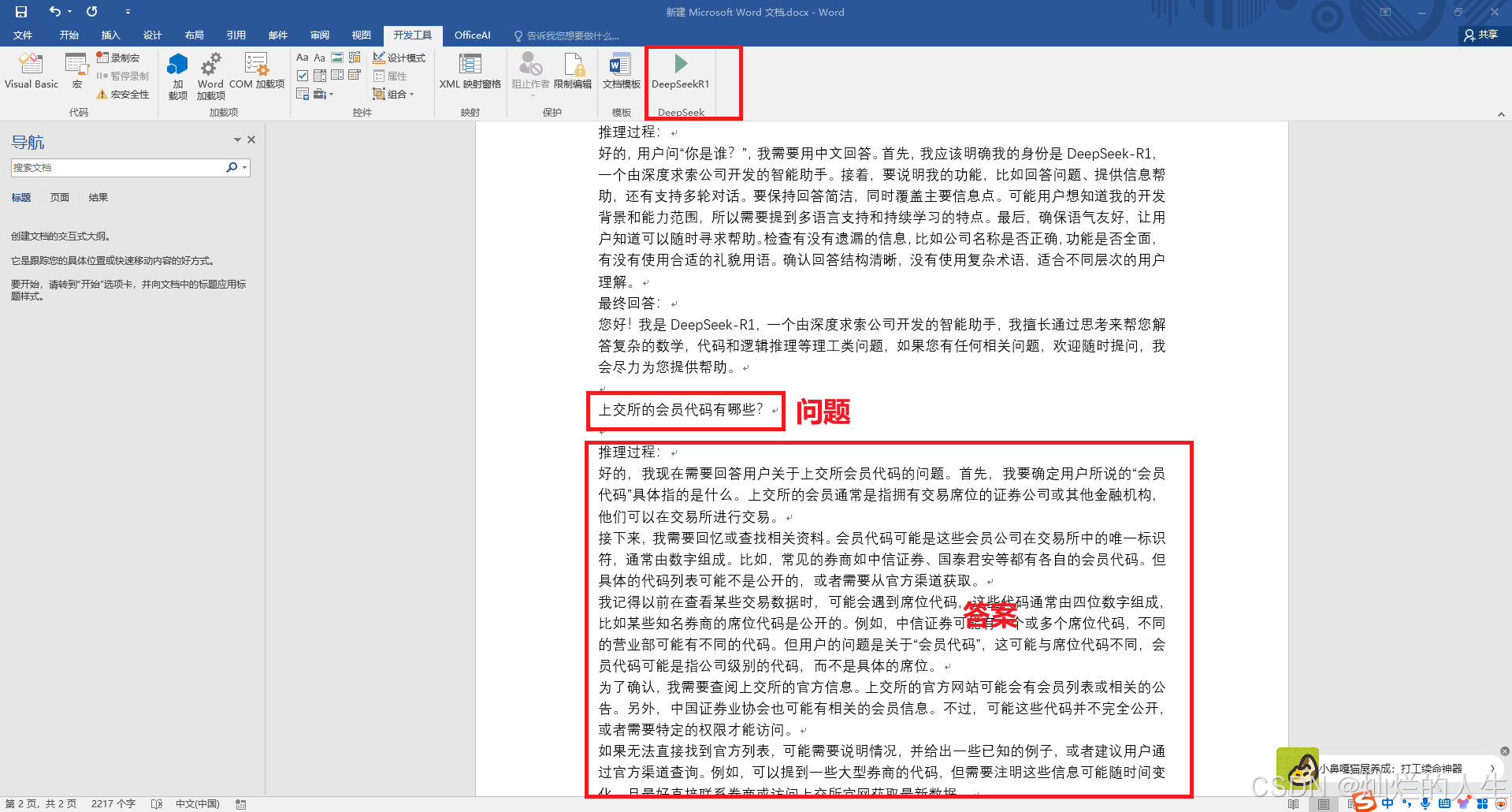Insert date picker content control
The height and width of the screenshot is (812, 1512).
pos(355,76)
